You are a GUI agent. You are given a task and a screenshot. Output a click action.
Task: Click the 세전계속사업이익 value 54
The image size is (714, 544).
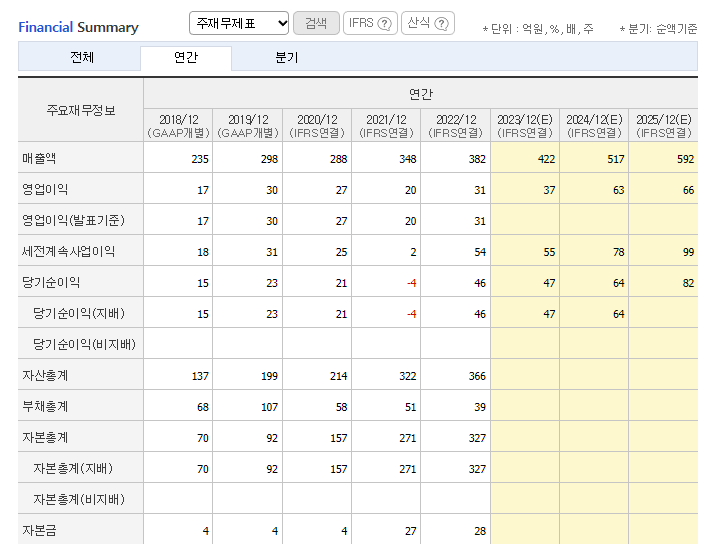[x=480, y=252]
